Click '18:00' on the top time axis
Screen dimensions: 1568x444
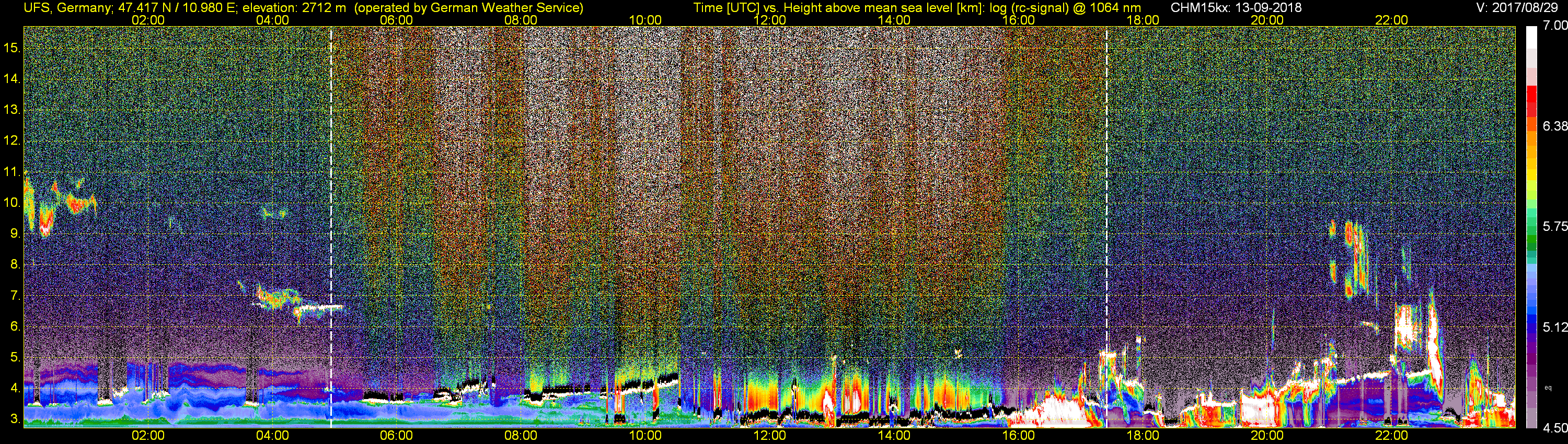(x=1143, y=20)
